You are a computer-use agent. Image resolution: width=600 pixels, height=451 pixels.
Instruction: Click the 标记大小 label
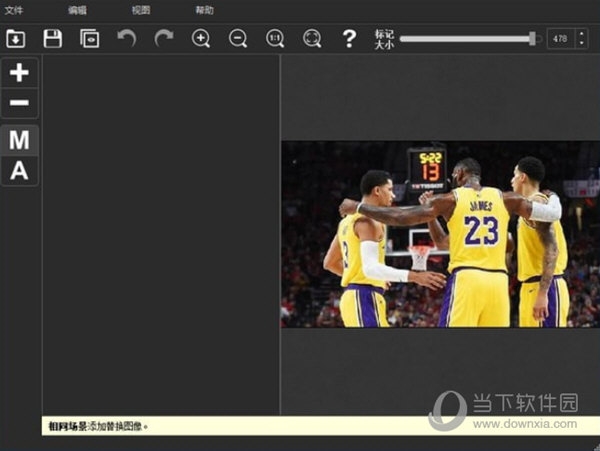(384, 39)
